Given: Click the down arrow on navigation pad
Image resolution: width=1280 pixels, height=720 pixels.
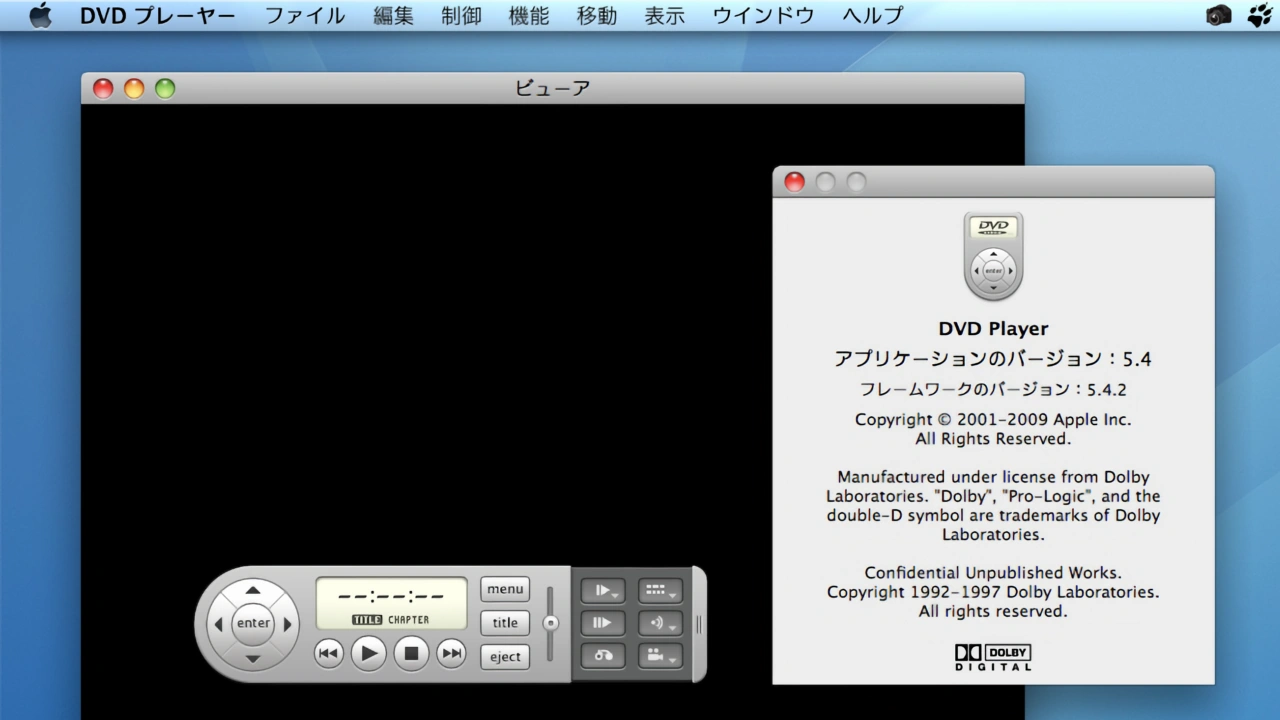Looking at the screenshot, I should pyautogui.click(x=253, y=658).
